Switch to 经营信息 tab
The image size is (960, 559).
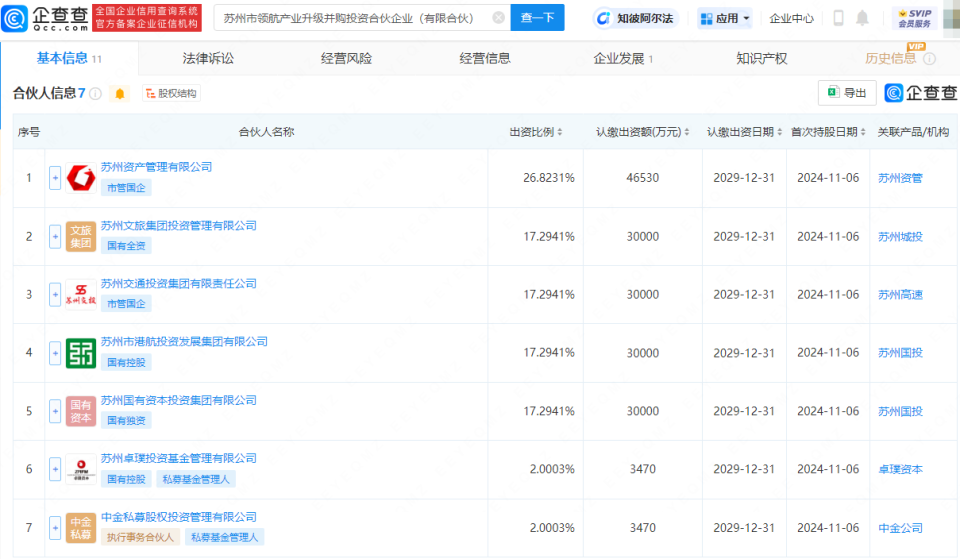coord(485,59)
